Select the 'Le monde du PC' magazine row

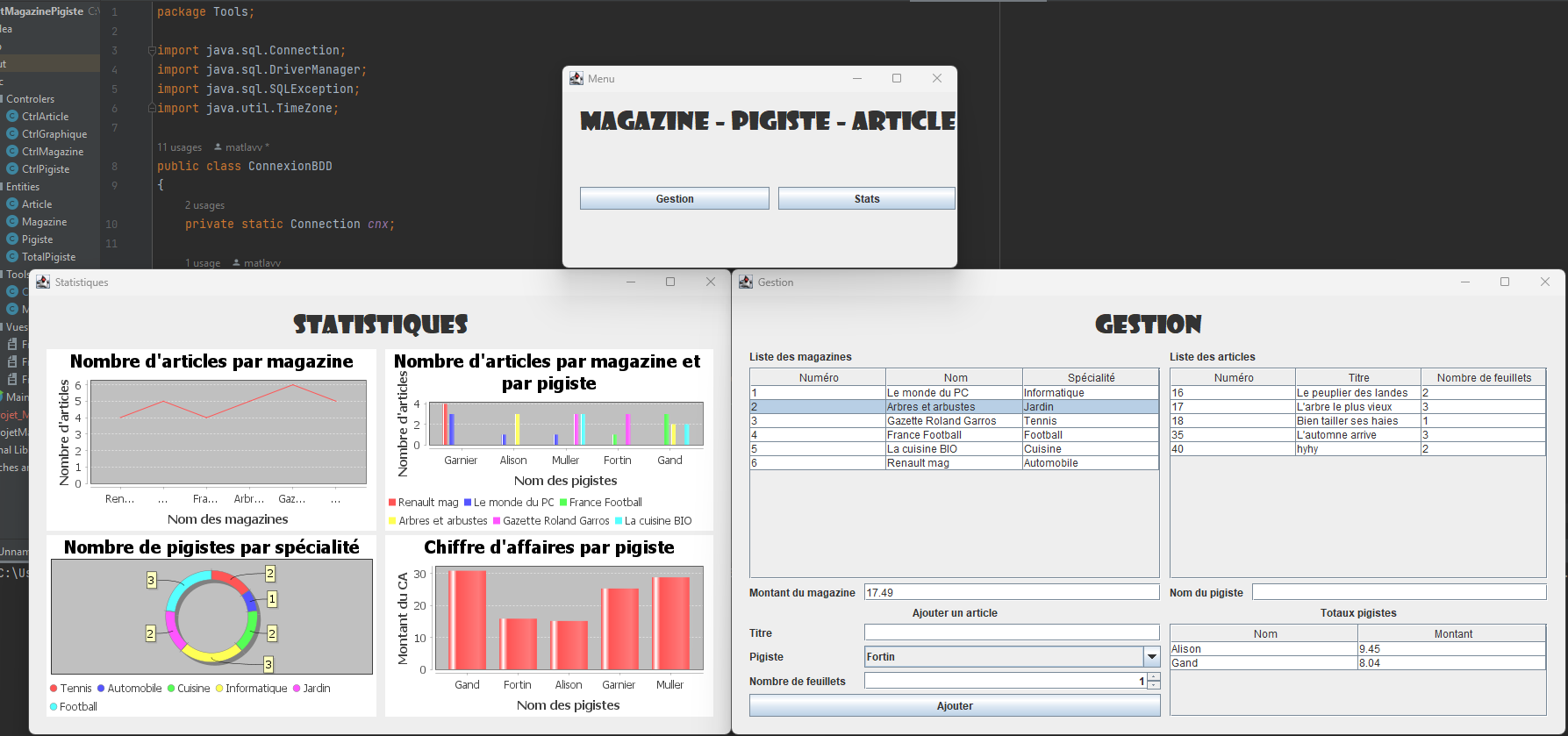955,393
